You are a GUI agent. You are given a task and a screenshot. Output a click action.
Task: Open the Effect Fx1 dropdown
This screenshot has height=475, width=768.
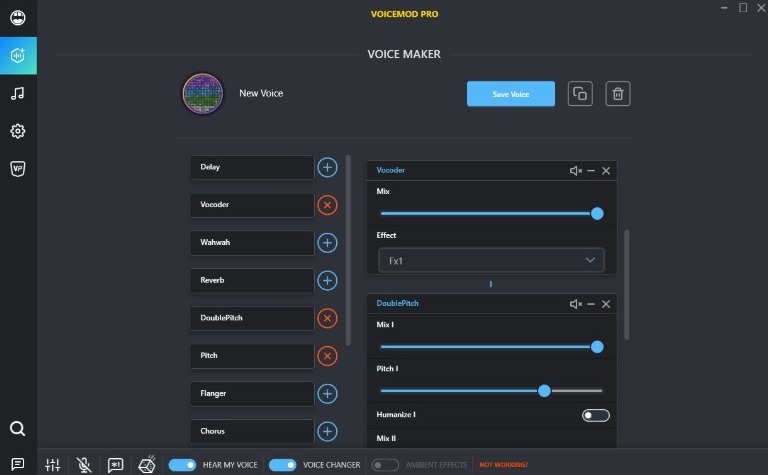click(x=490, y=260)
